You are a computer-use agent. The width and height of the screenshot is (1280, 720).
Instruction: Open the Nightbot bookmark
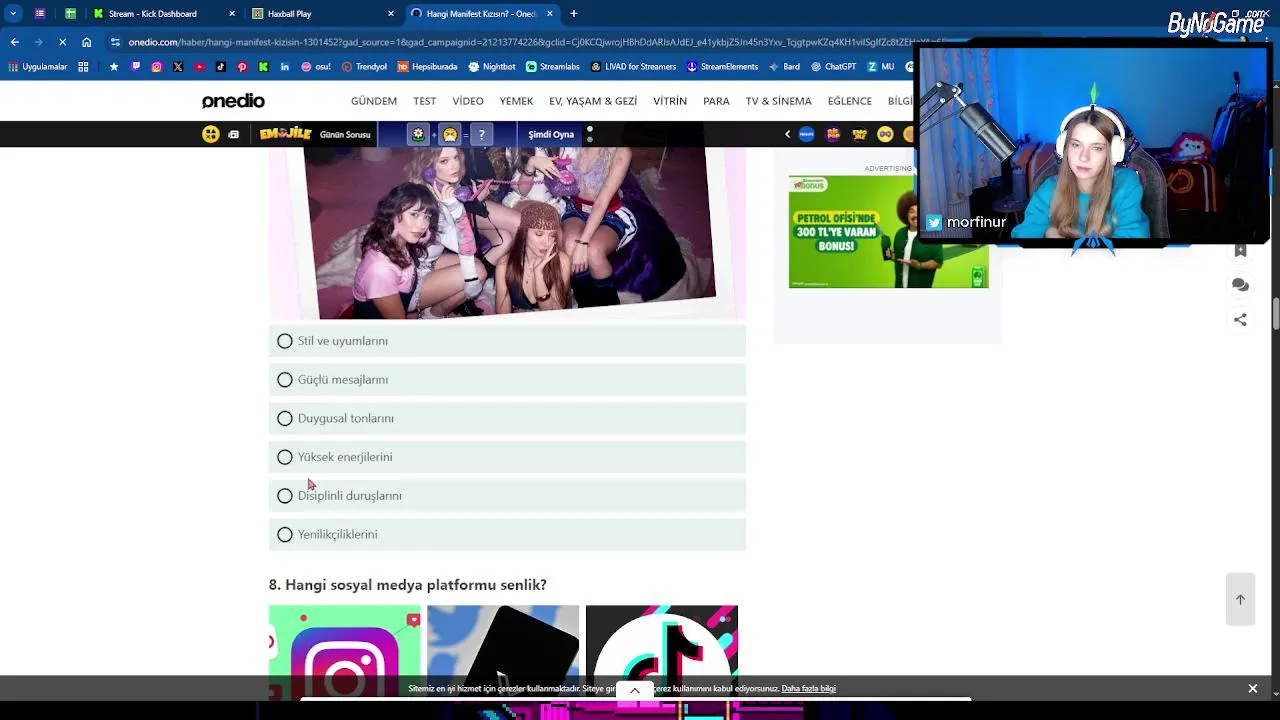point(492,67)
